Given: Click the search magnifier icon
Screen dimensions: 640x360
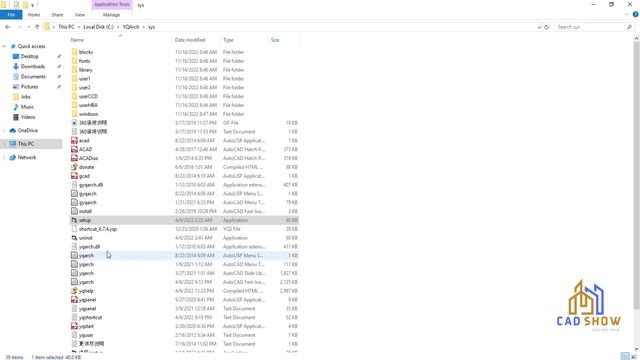Looking at the screenshot, I should [x=629, y=27].
